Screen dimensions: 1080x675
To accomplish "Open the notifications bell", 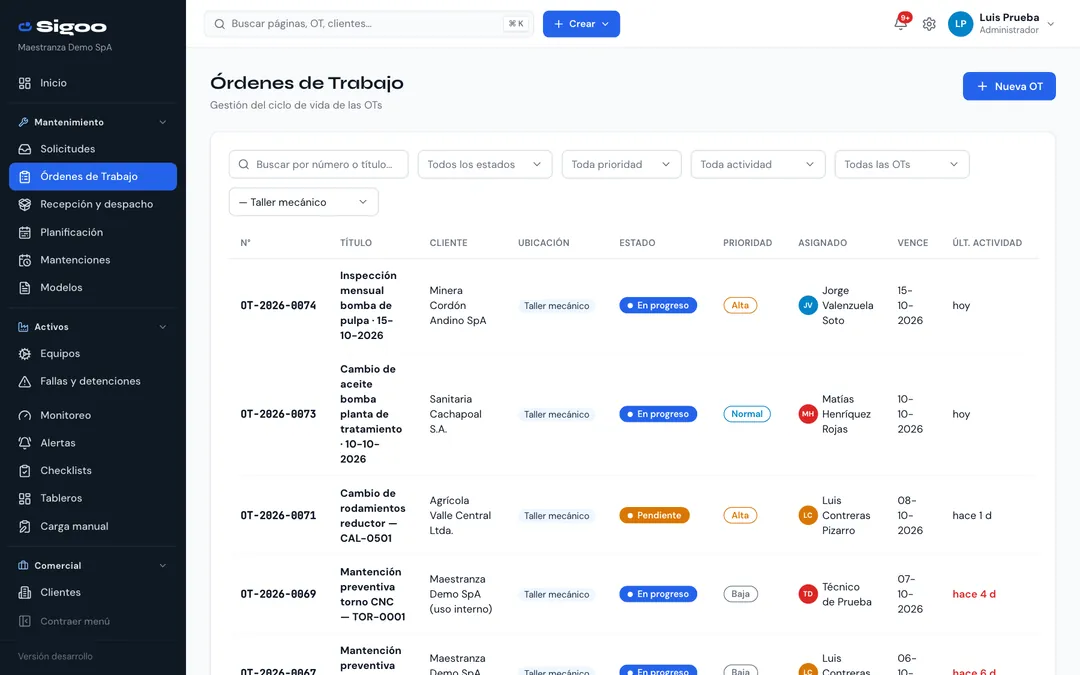I will pyautogui.click(x=900, y=23).
